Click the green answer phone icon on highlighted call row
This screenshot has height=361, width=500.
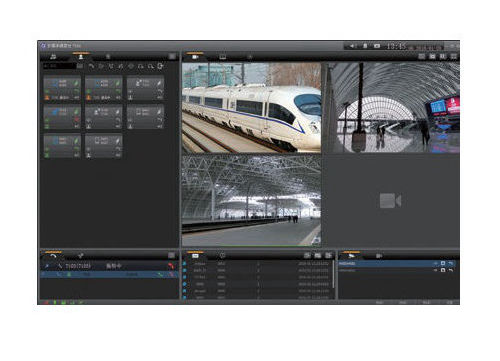point(161,275)
